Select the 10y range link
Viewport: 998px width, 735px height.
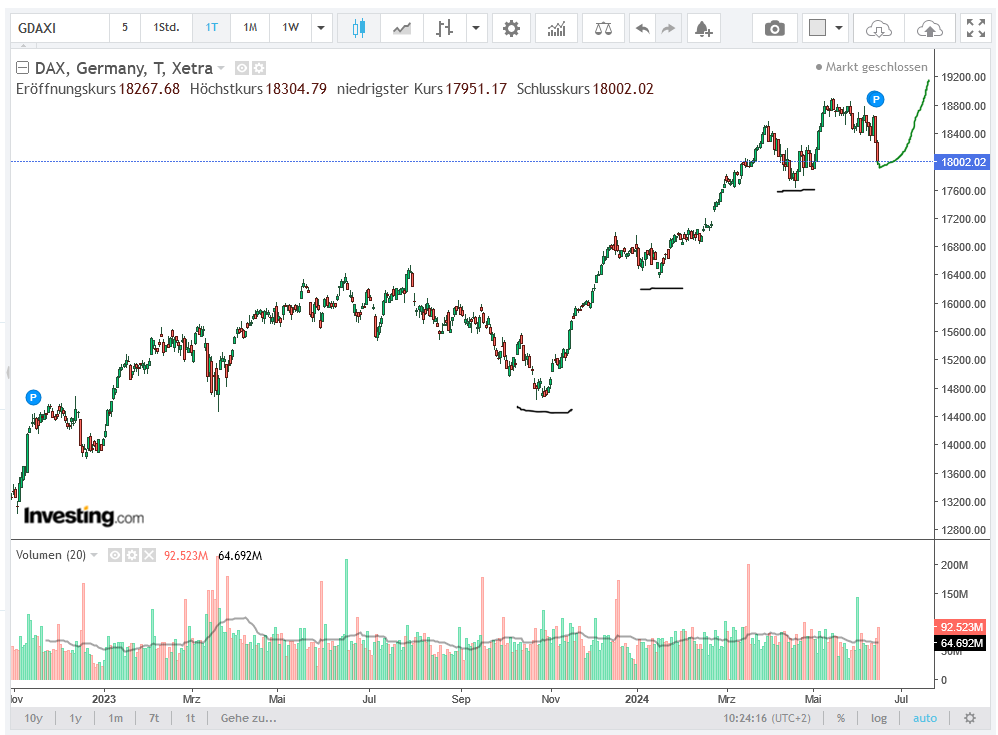coord(31,718)
